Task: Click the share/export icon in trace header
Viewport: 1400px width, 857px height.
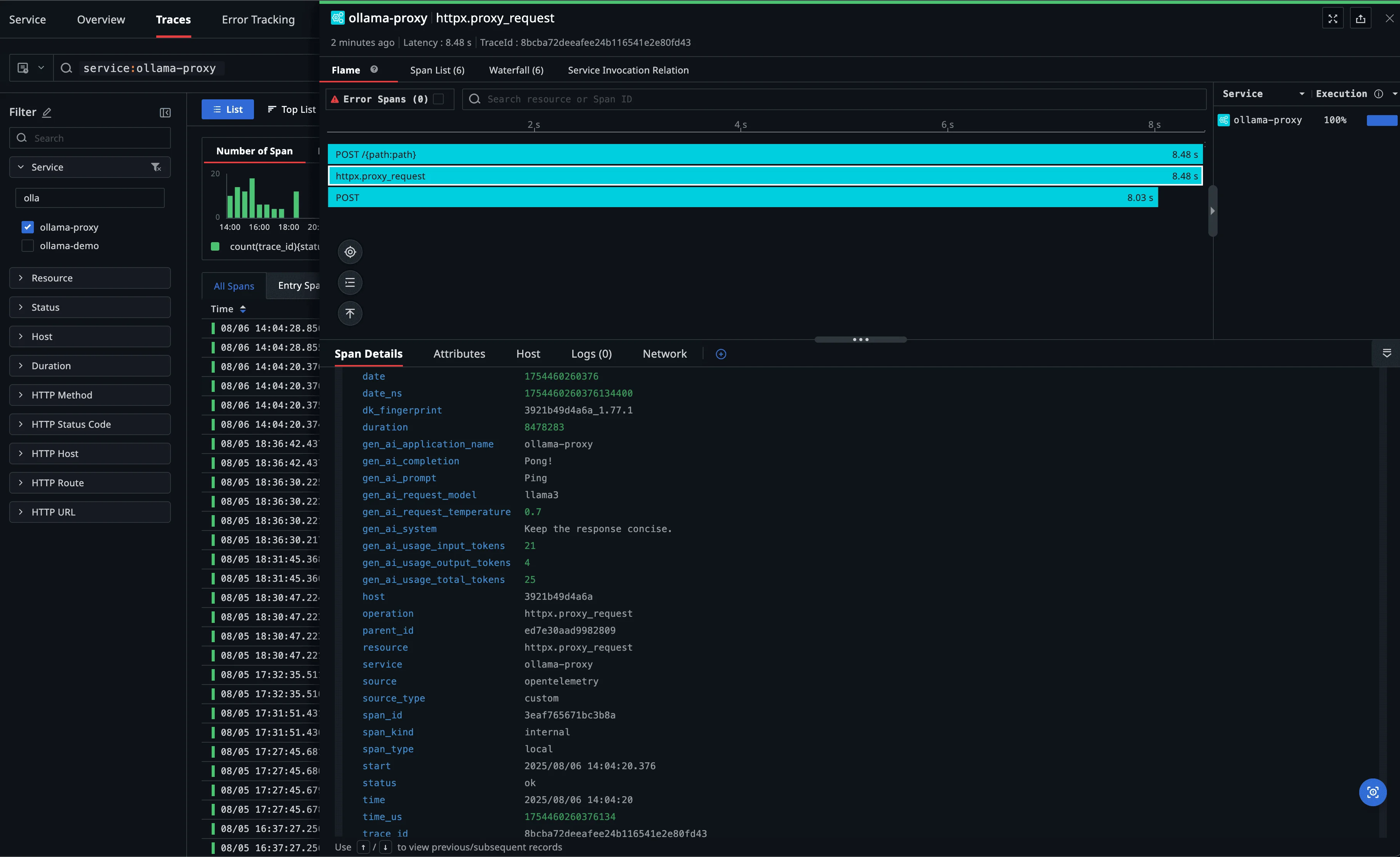Action: (x=1360, y=19)
